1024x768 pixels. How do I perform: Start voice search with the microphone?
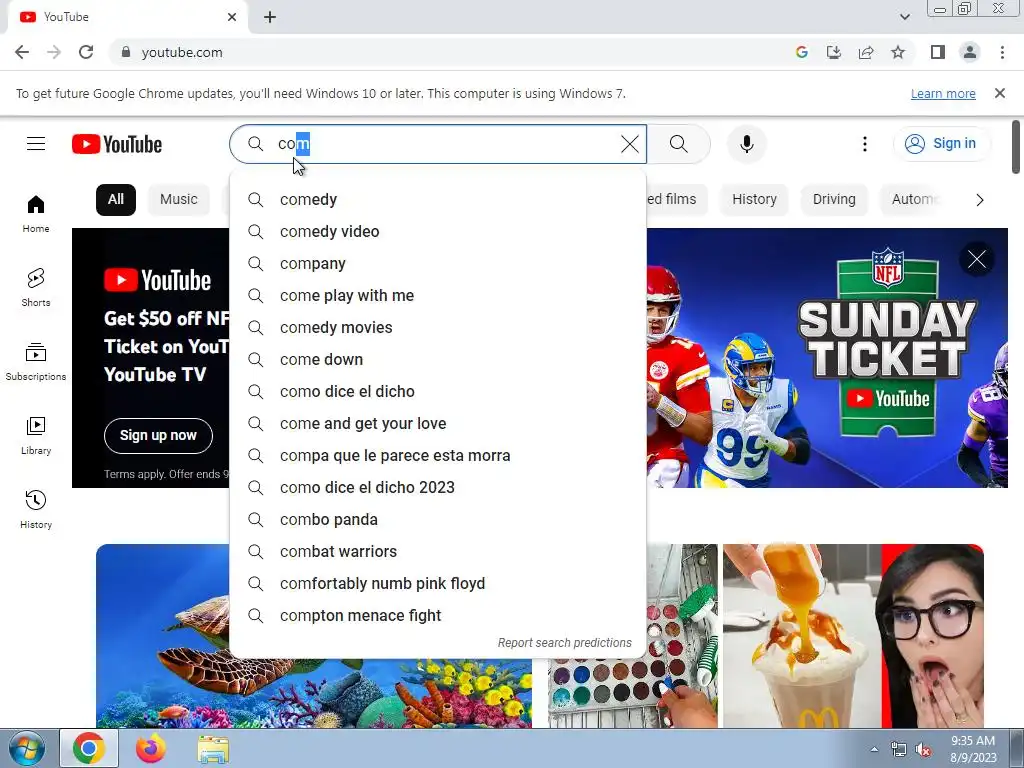(x=746, y=144)
